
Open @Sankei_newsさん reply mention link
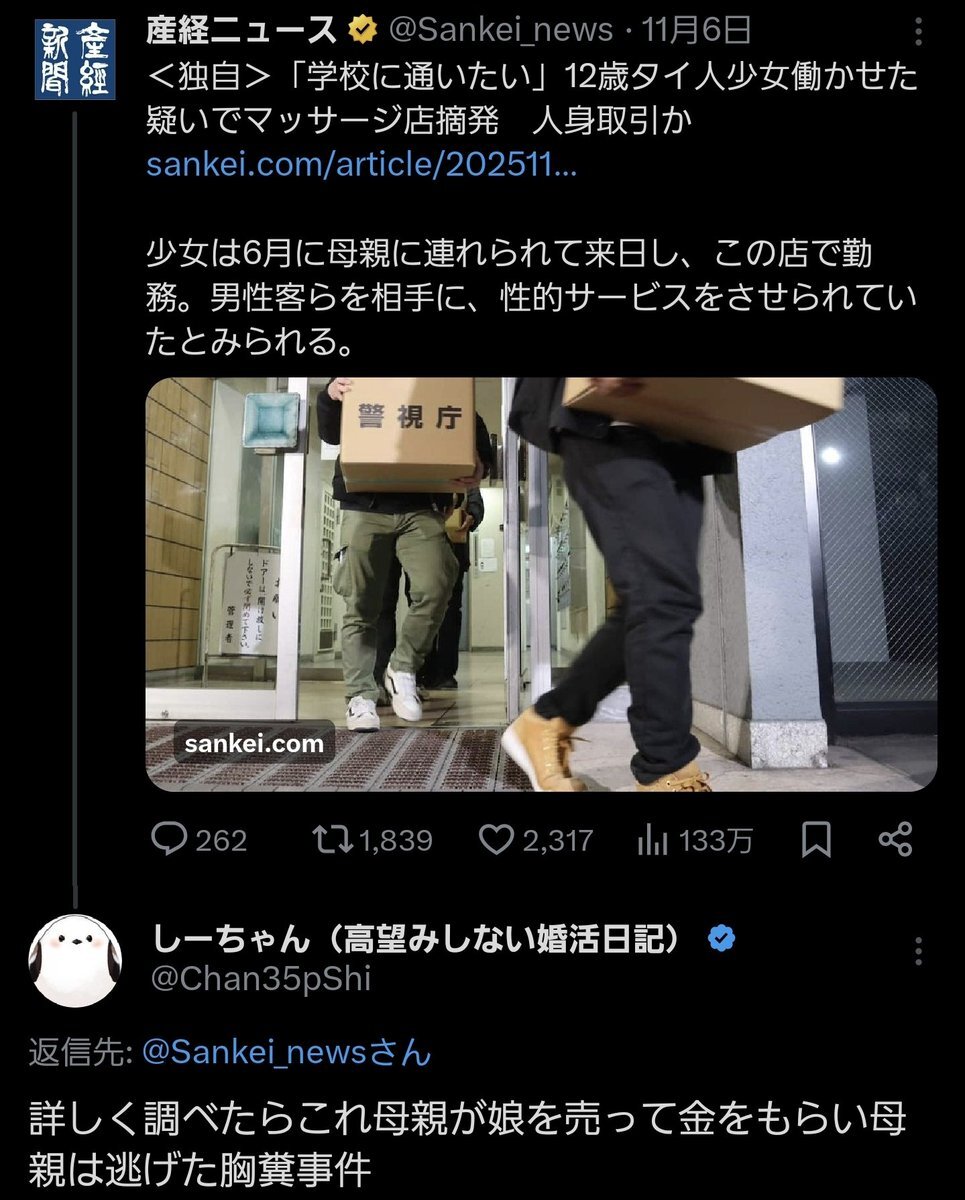pyautogui.click(x=287, y=1052)
